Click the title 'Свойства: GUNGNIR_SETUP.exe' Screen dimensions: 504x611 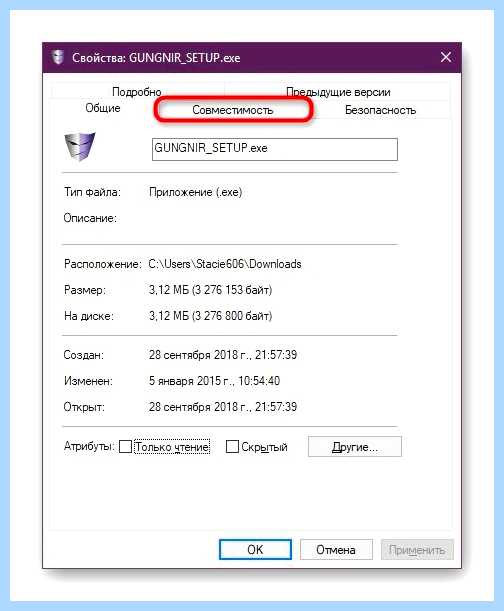156,58
